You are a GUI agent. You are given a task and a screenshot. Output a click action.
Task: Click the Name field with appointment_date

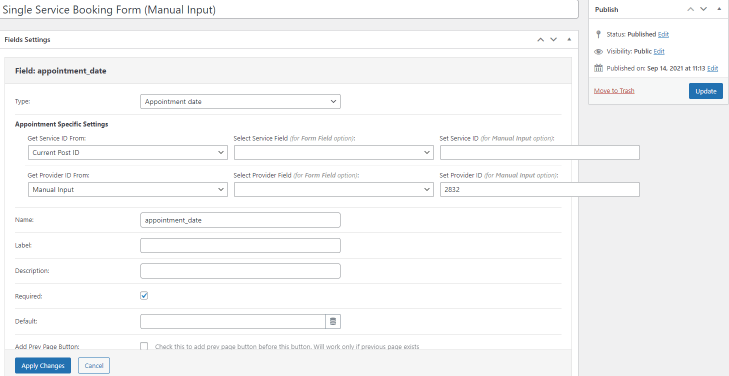click(x=240, y=220)
